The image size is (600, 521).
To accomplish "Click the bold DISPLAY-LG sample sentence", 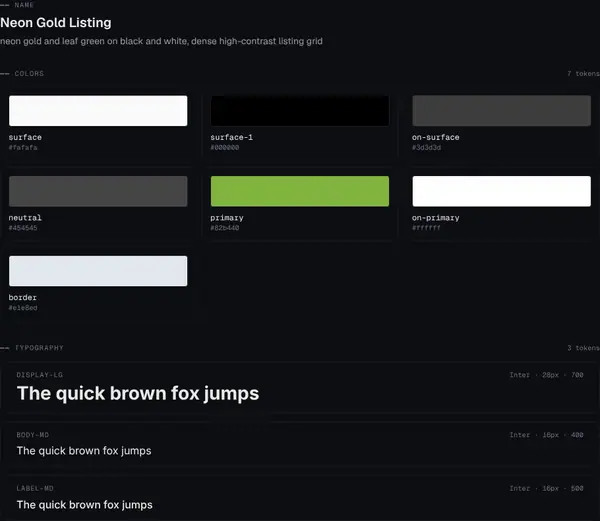I will click(x=138, y=394).
